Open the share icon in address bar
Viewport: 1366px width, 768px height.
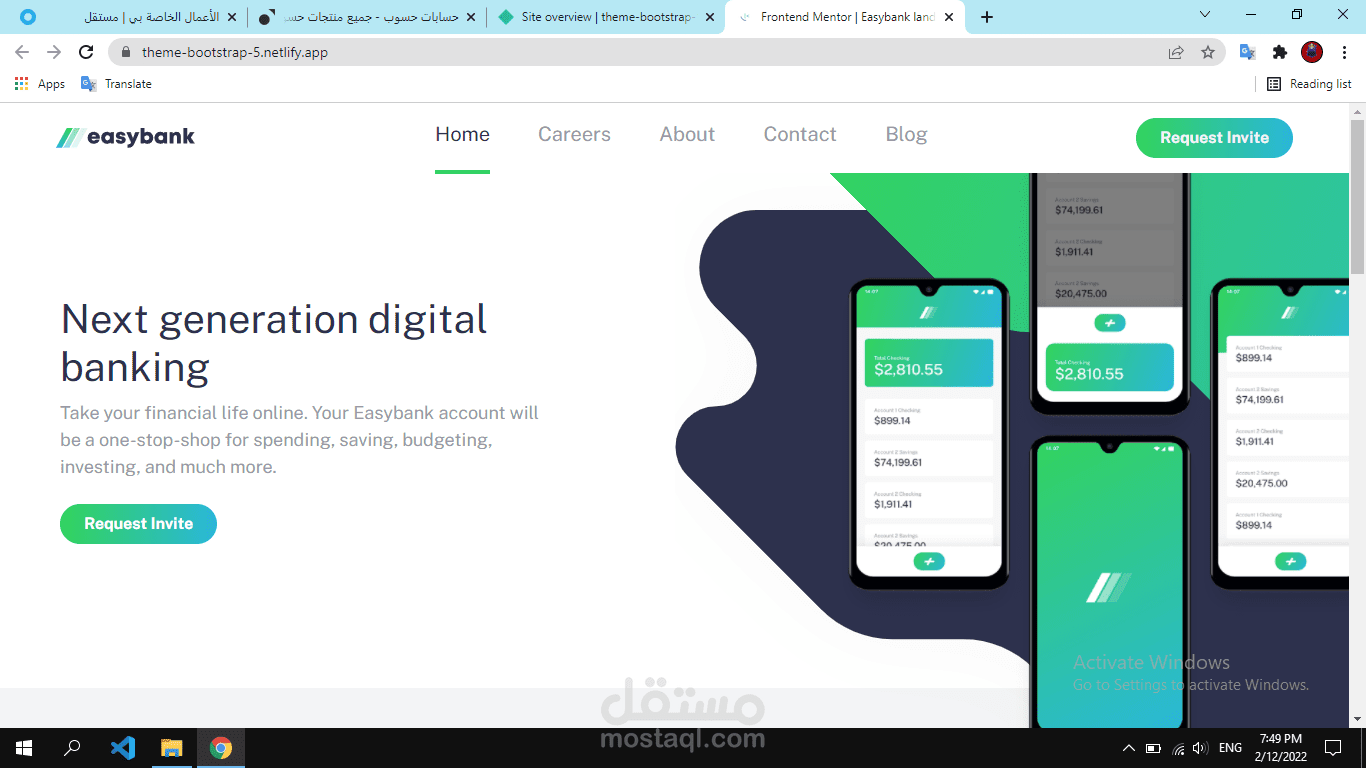pyautogui.click(x=1176, y=52)
